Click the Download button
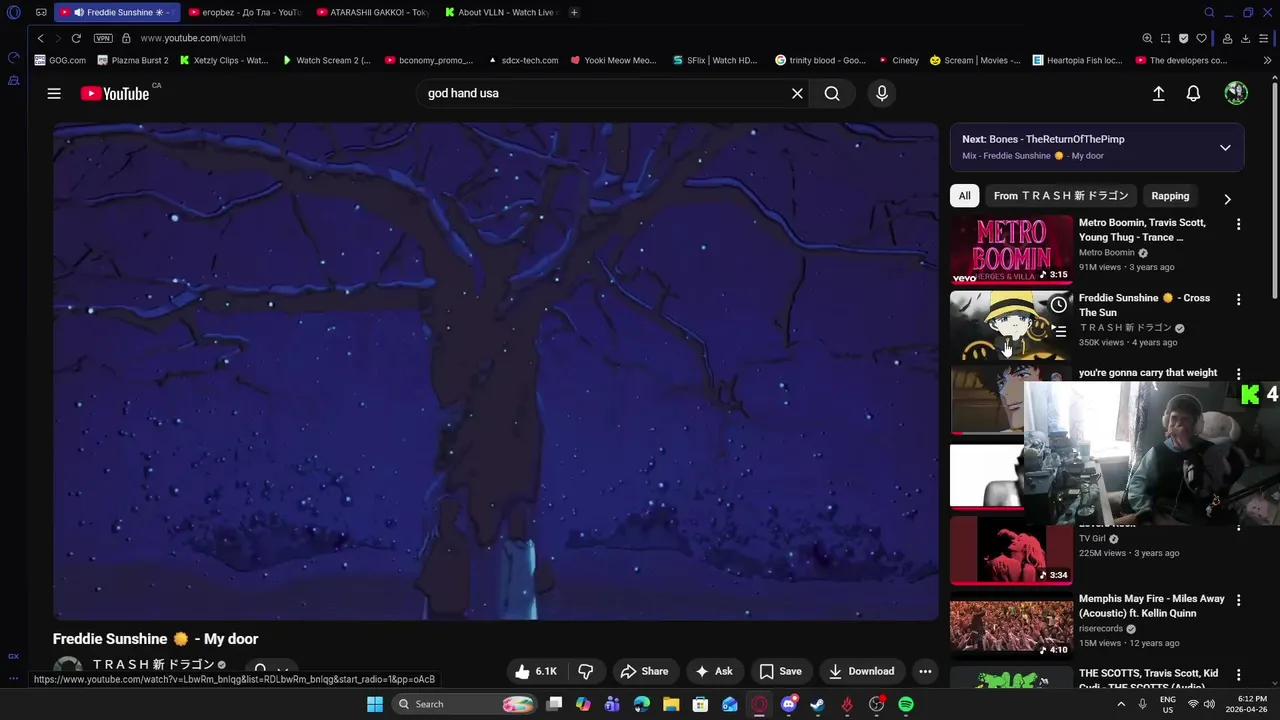Screen dimensions: 1280x720 click(x=862, y=671)
